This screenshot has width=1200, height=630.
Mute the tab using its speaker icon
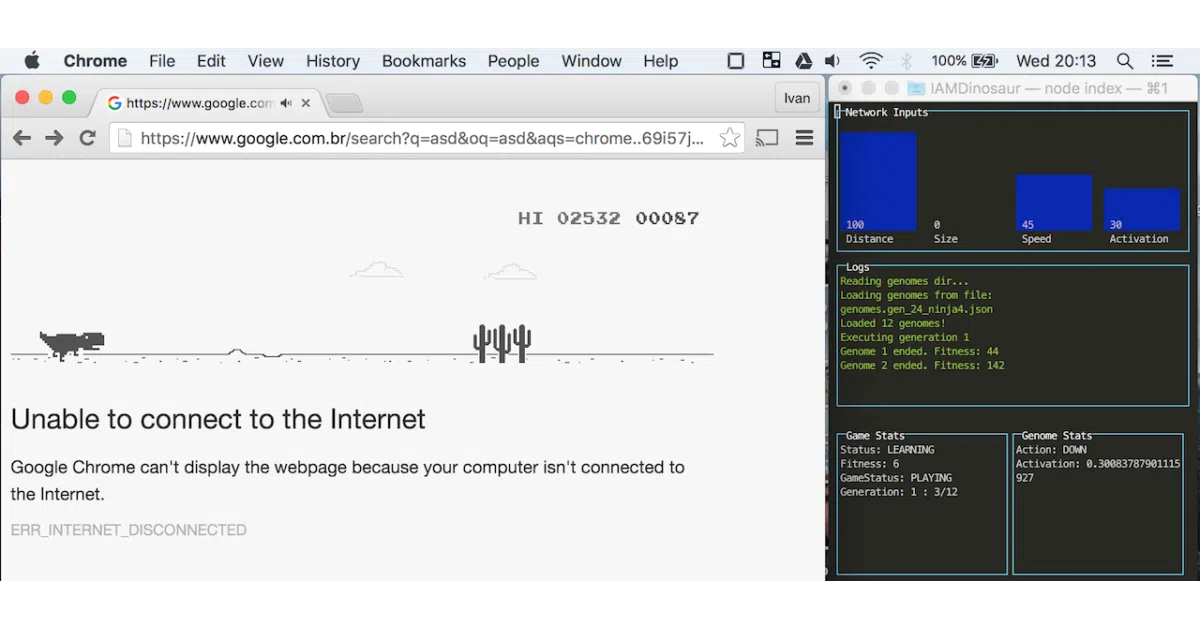coord(286,103)
